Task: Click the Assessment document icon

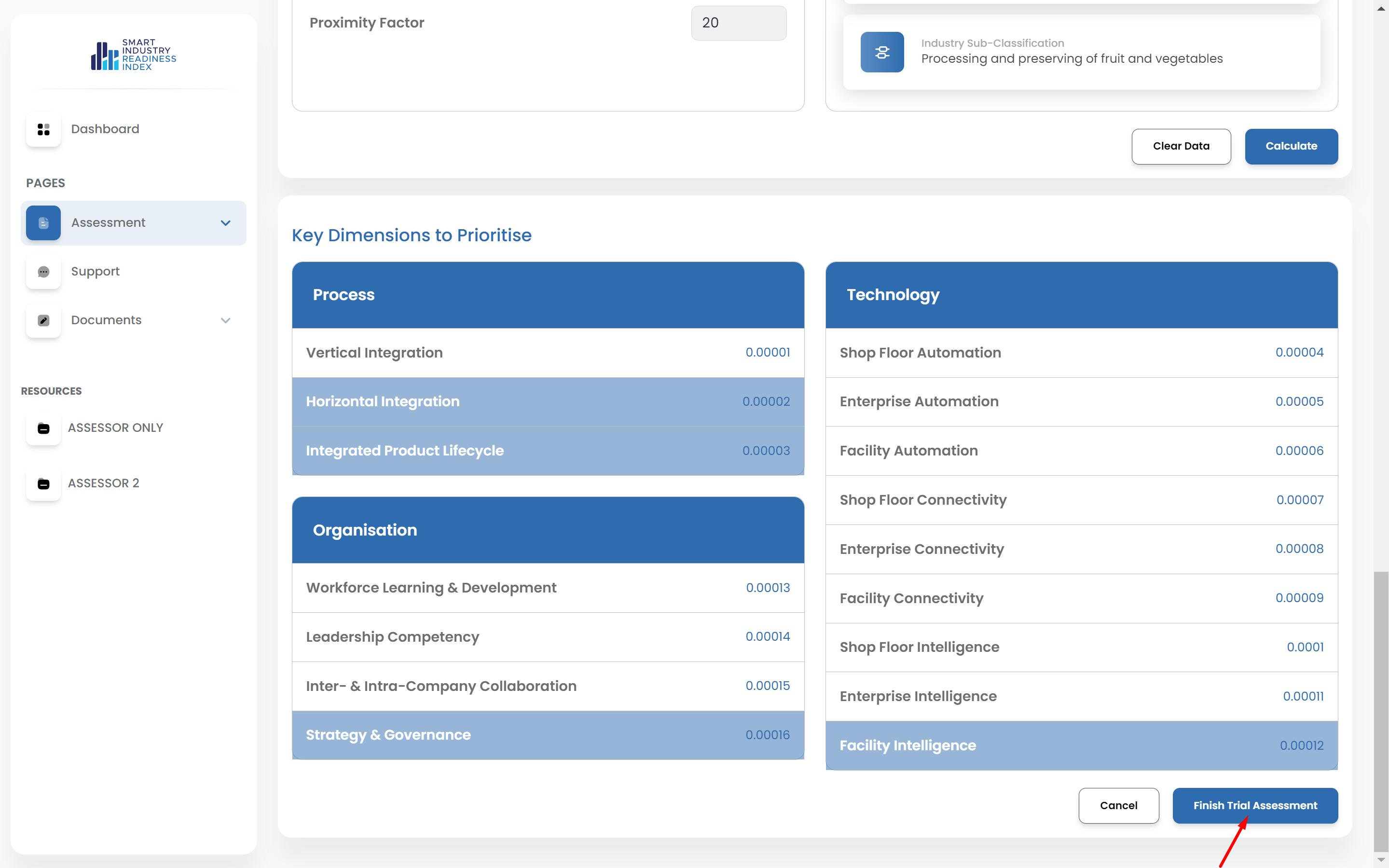Action: pos(43,223)
